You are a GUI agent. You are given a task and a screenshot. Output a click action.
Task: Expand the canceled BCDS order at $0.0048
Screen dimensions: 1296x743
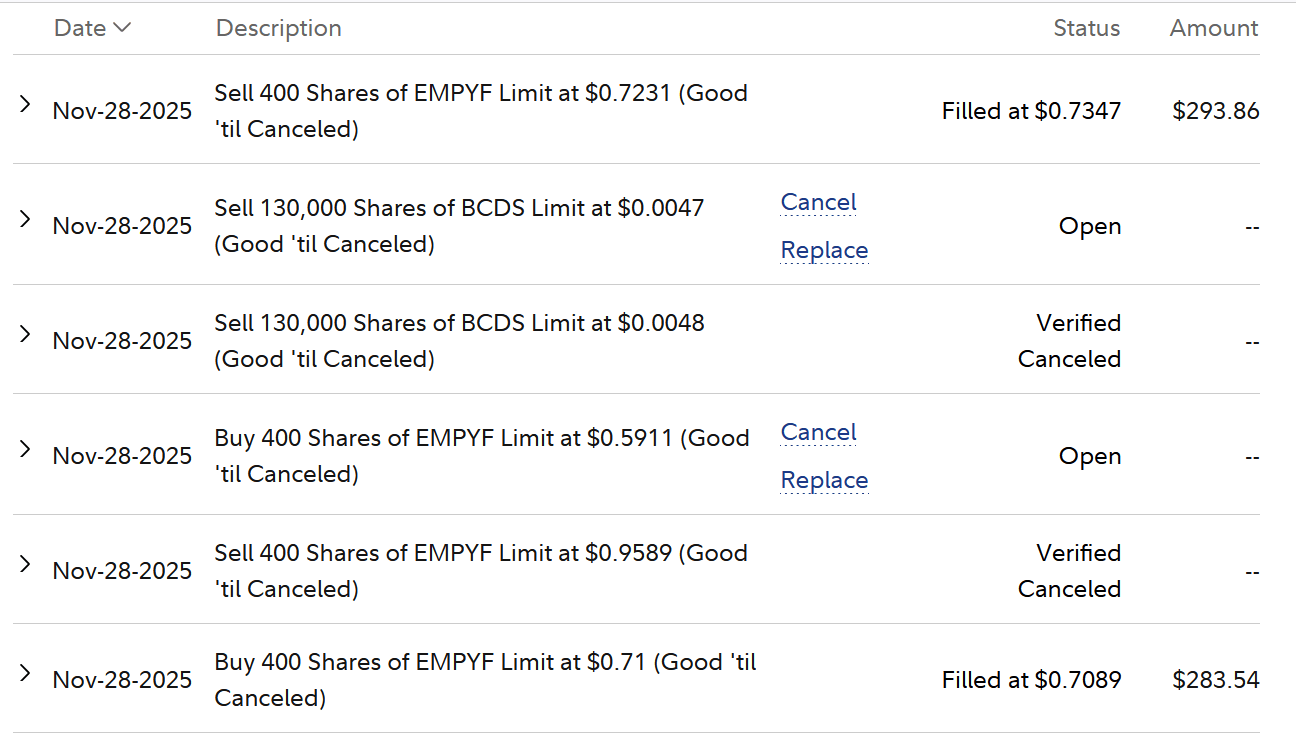coord(26,334)
